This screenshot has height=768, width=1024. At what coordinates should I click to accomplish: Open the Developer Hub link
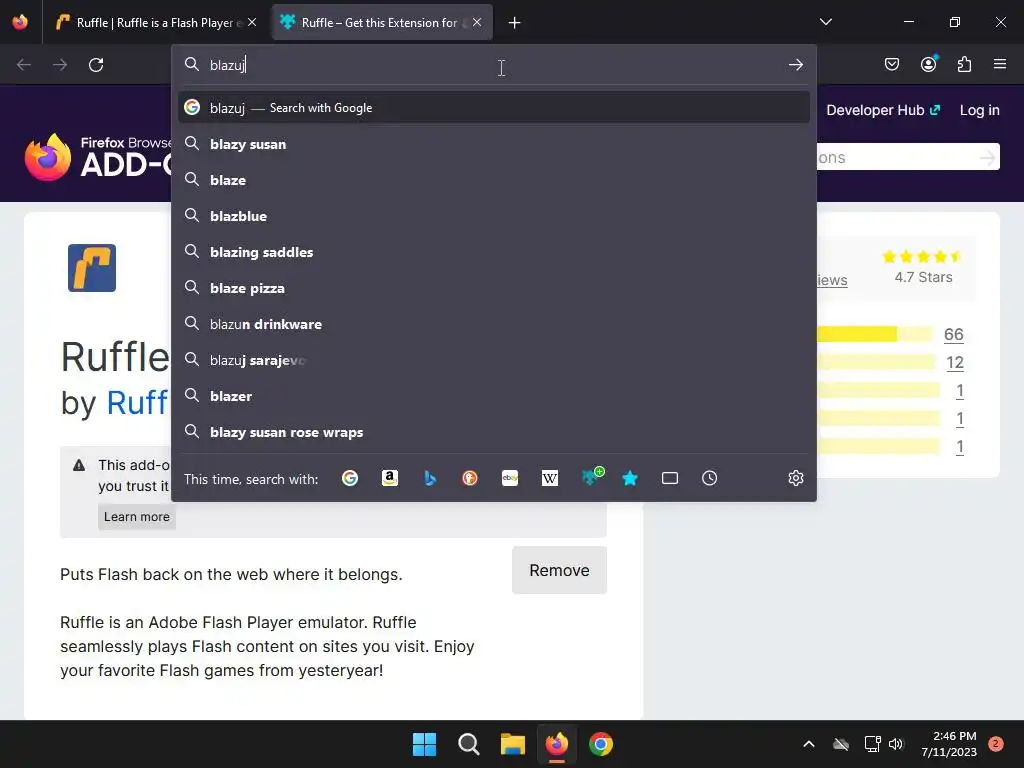[883, 110]
